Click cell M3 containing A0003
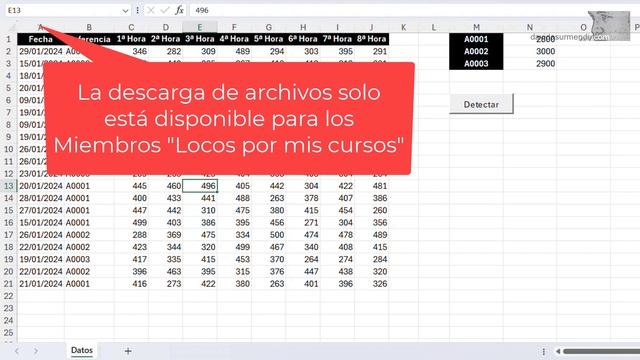 pyautogui.click(x=476, y=64)
